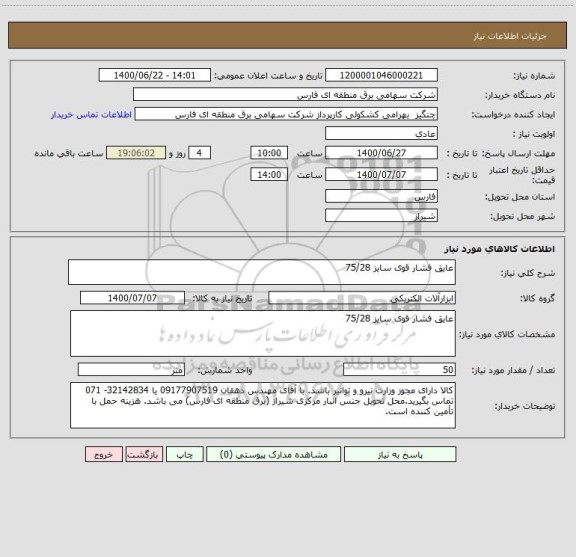Click the مشخصات کالای مورد نیاز label
This screenshot has width=576, height=557.
(x=507, y=334)
